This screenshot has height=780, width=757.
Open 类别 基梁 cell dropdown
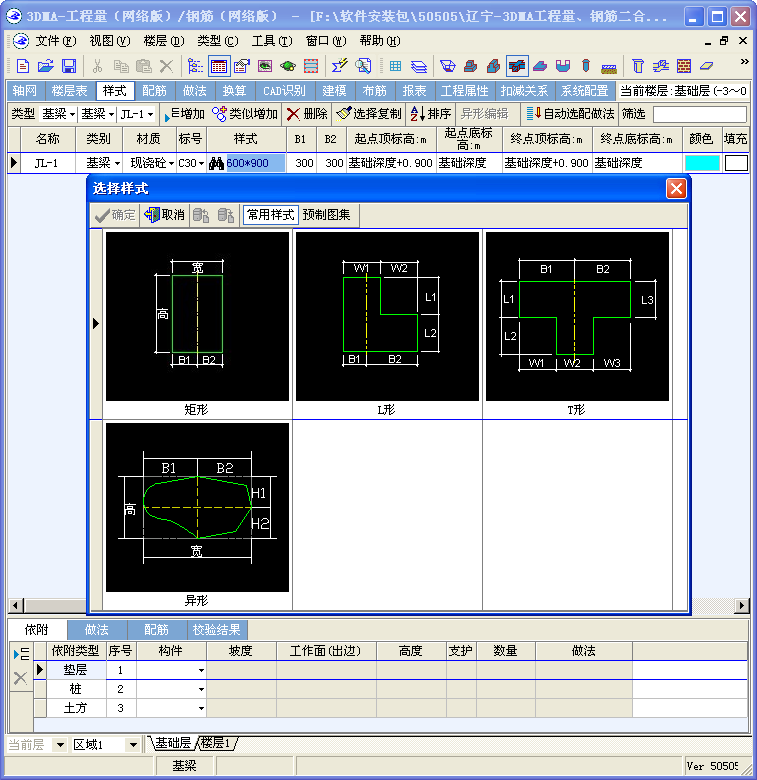(x=117, y=163)
